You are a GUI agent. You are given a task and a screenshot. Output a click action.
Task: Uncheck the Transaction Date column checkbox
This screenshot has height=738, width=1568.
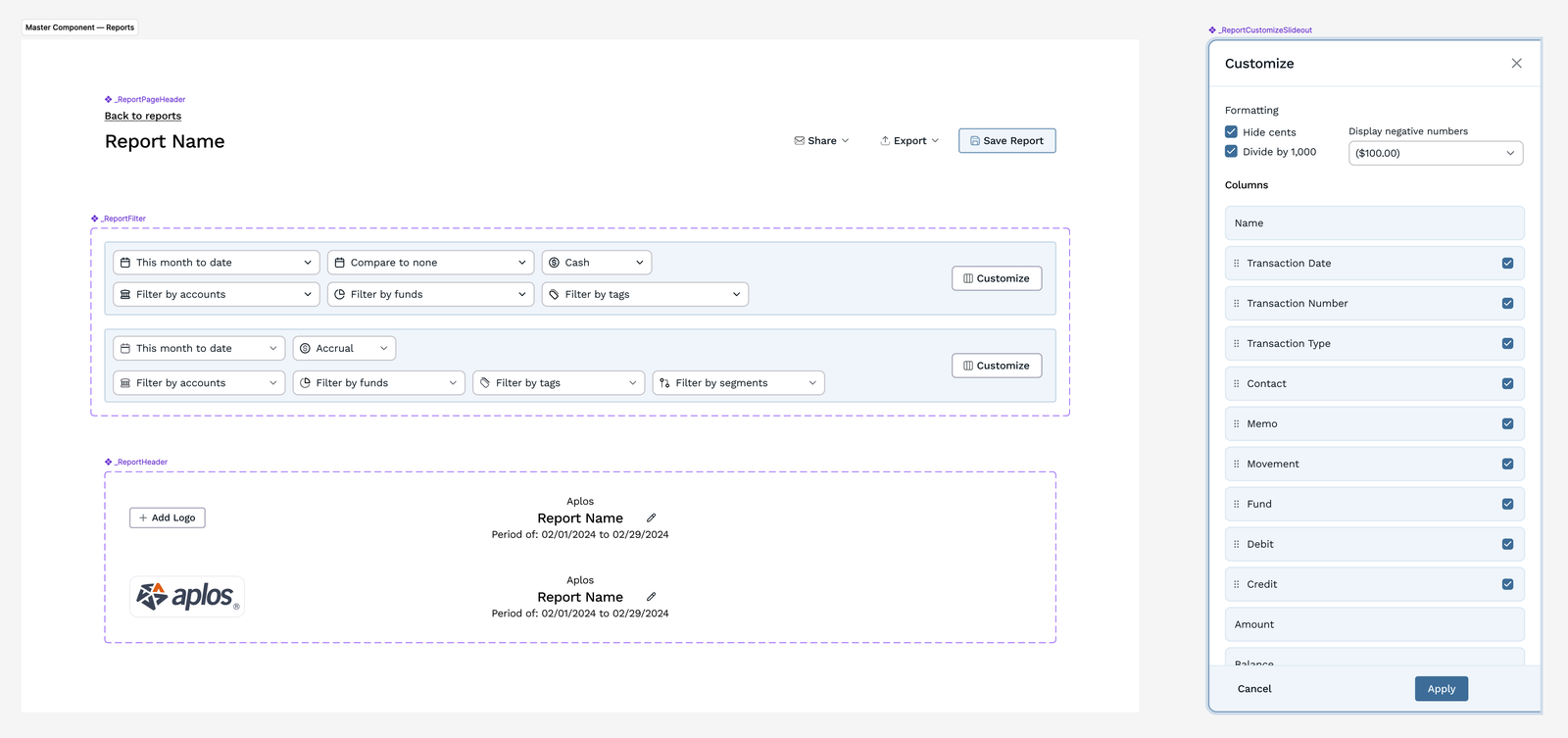click(1507, 264)
